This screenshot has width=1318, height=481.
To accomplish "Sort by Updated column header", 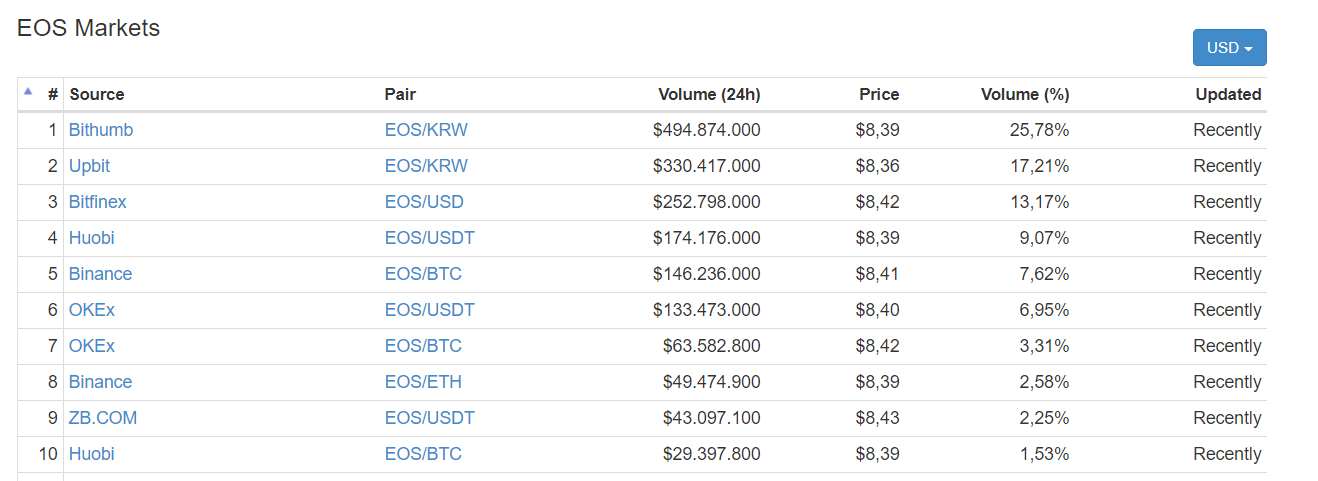I will (x=1228, y=94).
